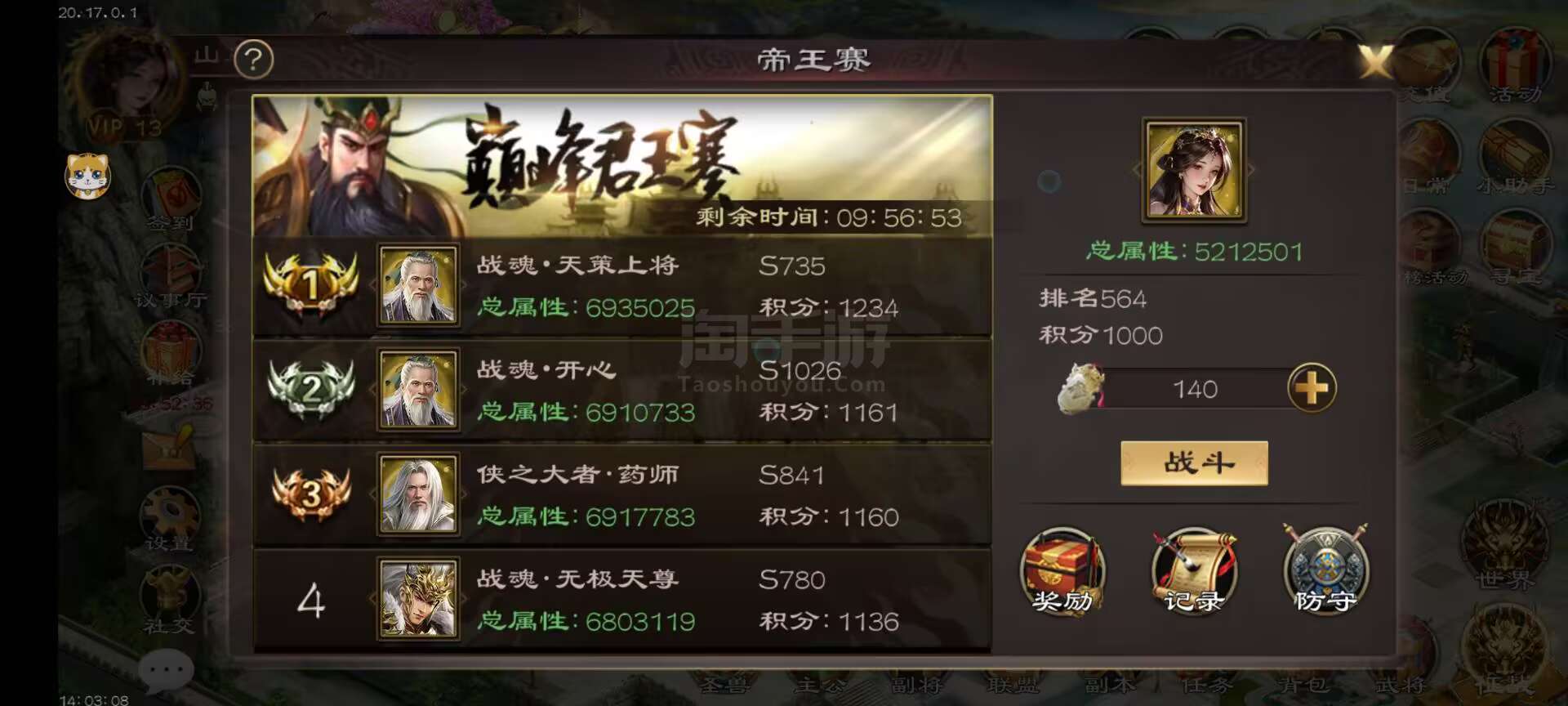
Task: Select rank 3 player 侠之大者·药师 row
Action: tap(622, 495)
